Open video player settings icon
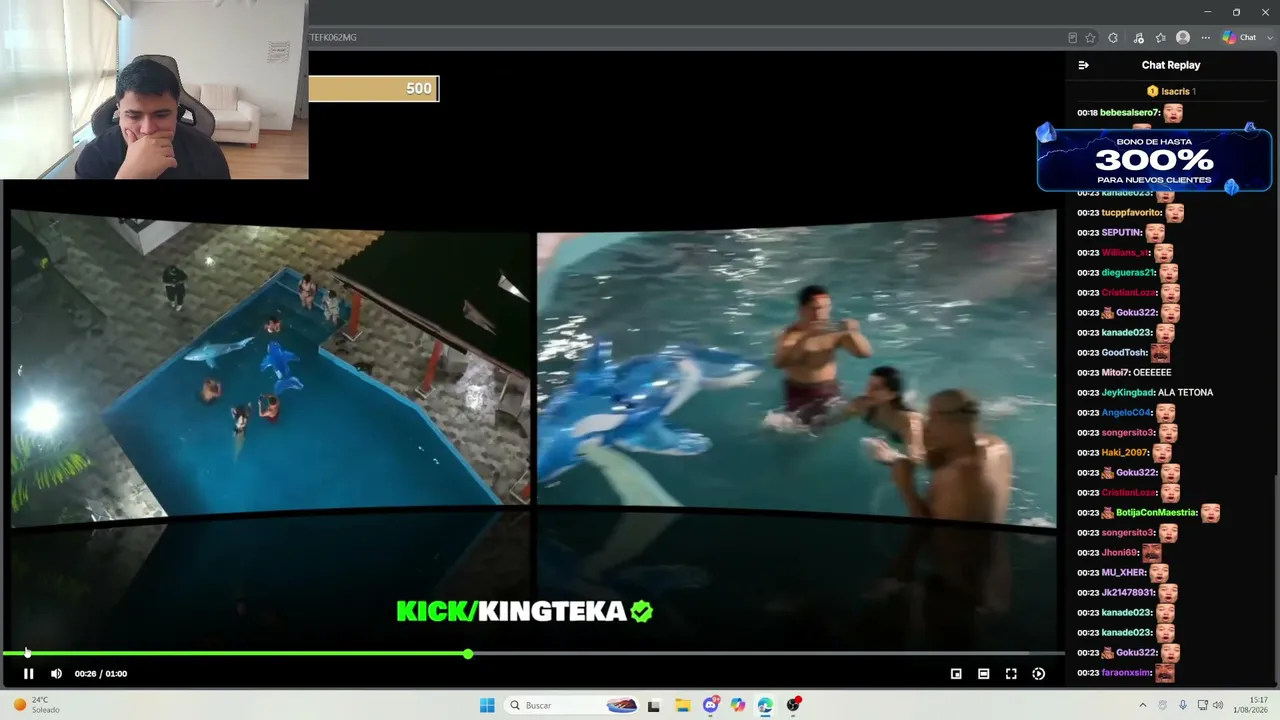 pos(1039,674)
